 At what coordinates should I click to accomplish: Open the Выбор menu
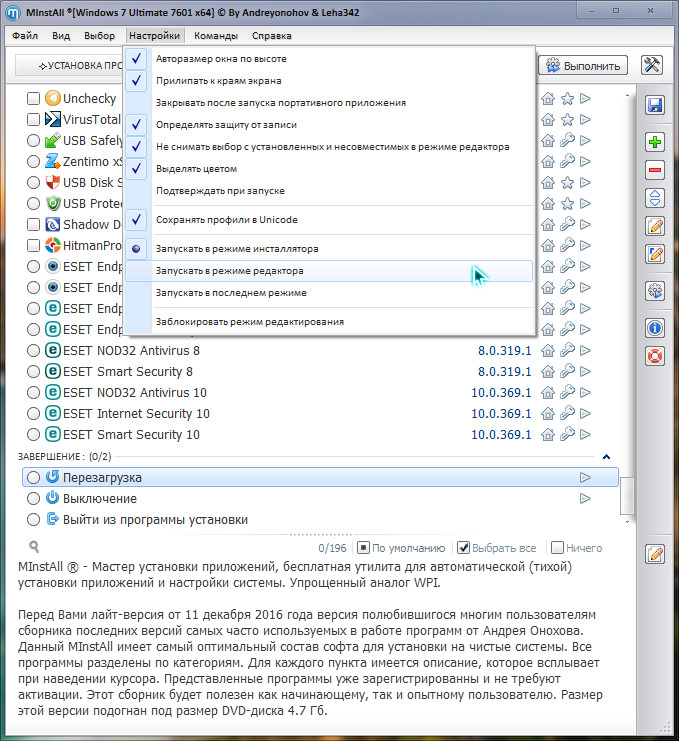point(99,36)
